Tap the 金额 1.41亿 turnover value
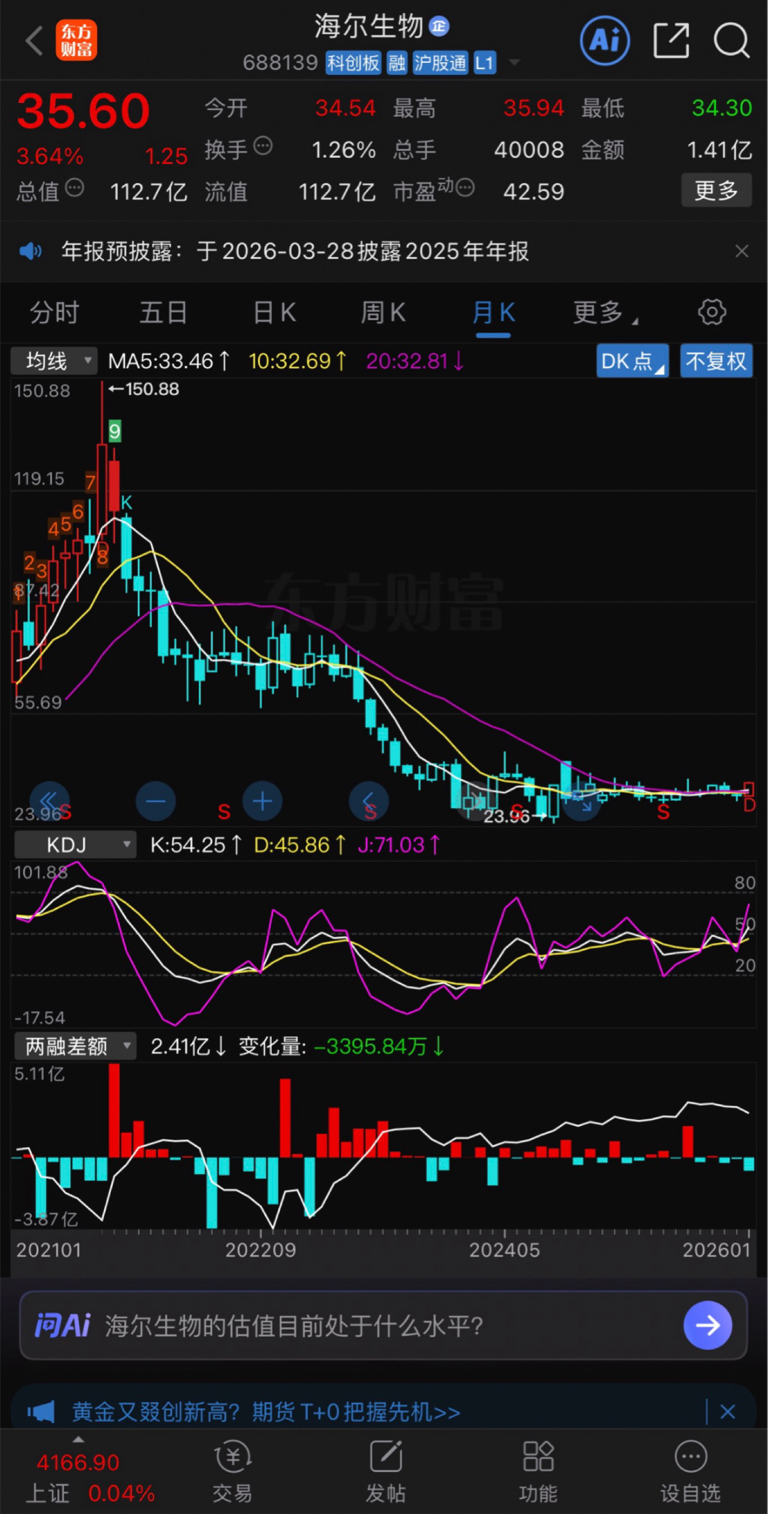The width and height of the screenshot is (768, 1514). point(719,150)
